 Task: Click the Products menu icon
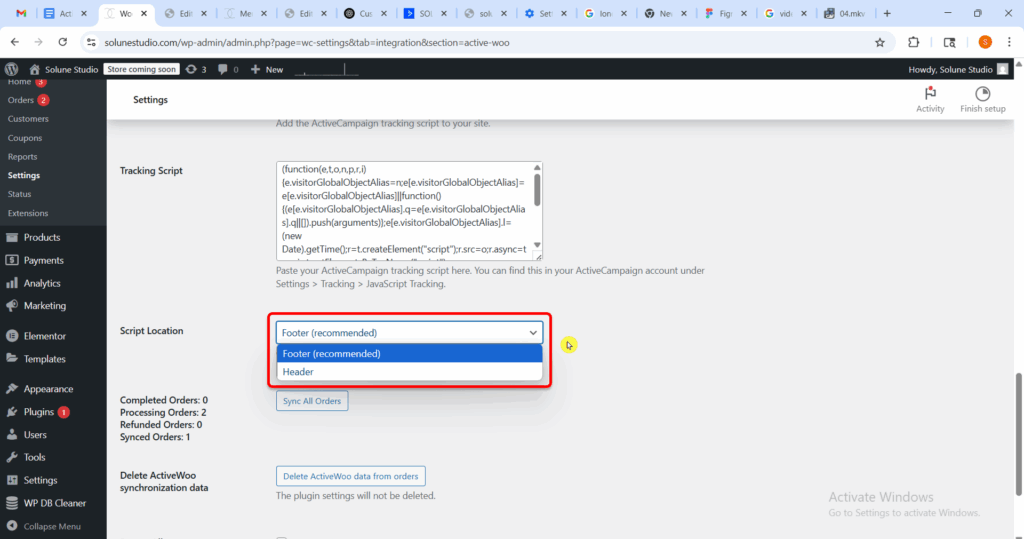12,237
